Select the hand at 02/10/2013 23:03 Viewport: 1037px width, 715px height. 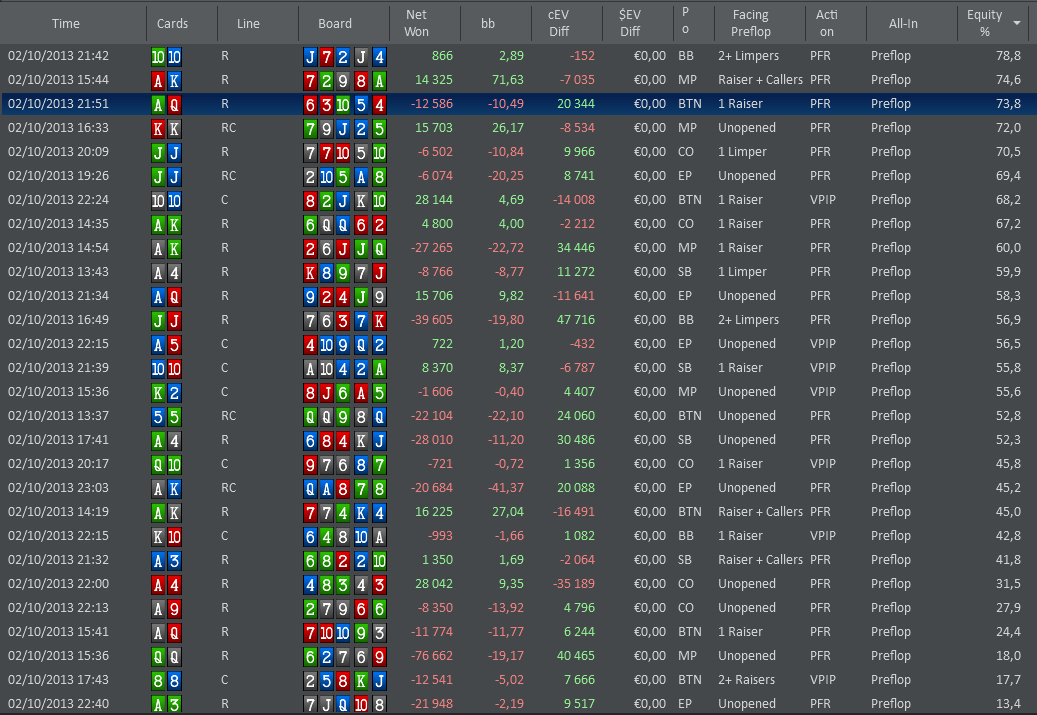click(518, 487)
